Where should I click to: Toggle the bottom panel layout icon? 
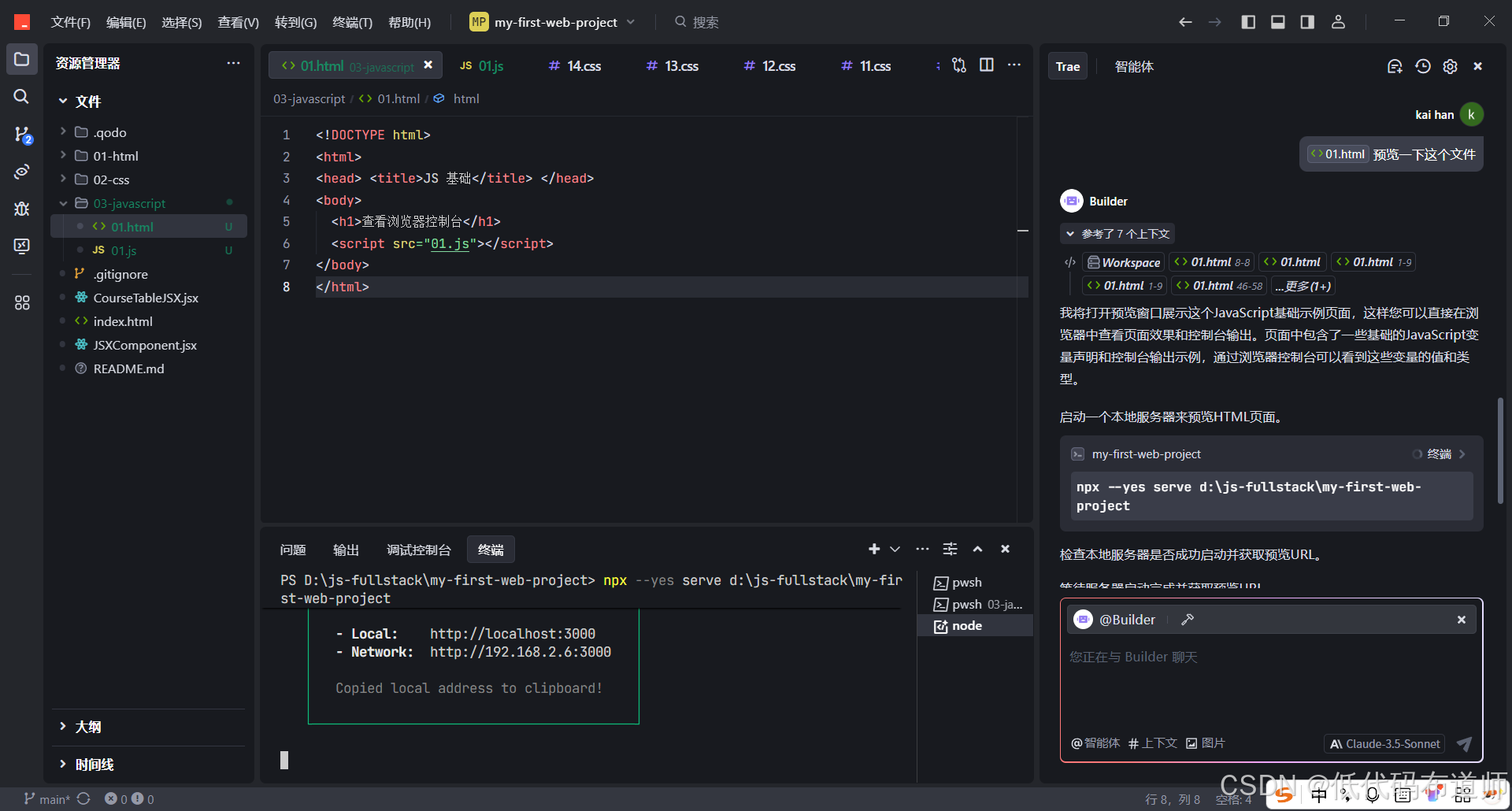click(x=1278, y=22)
